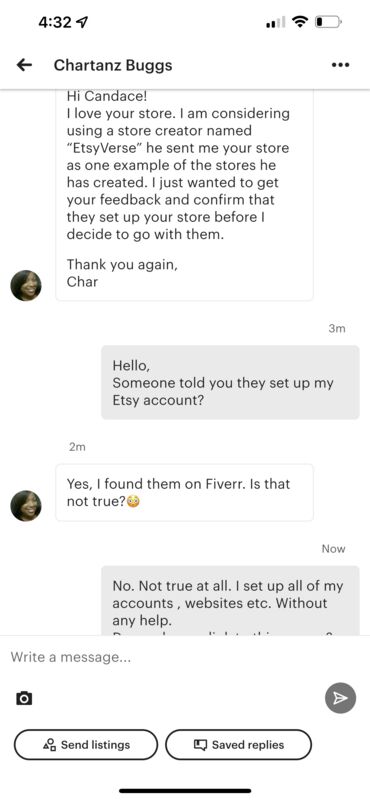Open the three-dot more options menu
This screenshot has width=370, height=800.
tap(340, 65)
